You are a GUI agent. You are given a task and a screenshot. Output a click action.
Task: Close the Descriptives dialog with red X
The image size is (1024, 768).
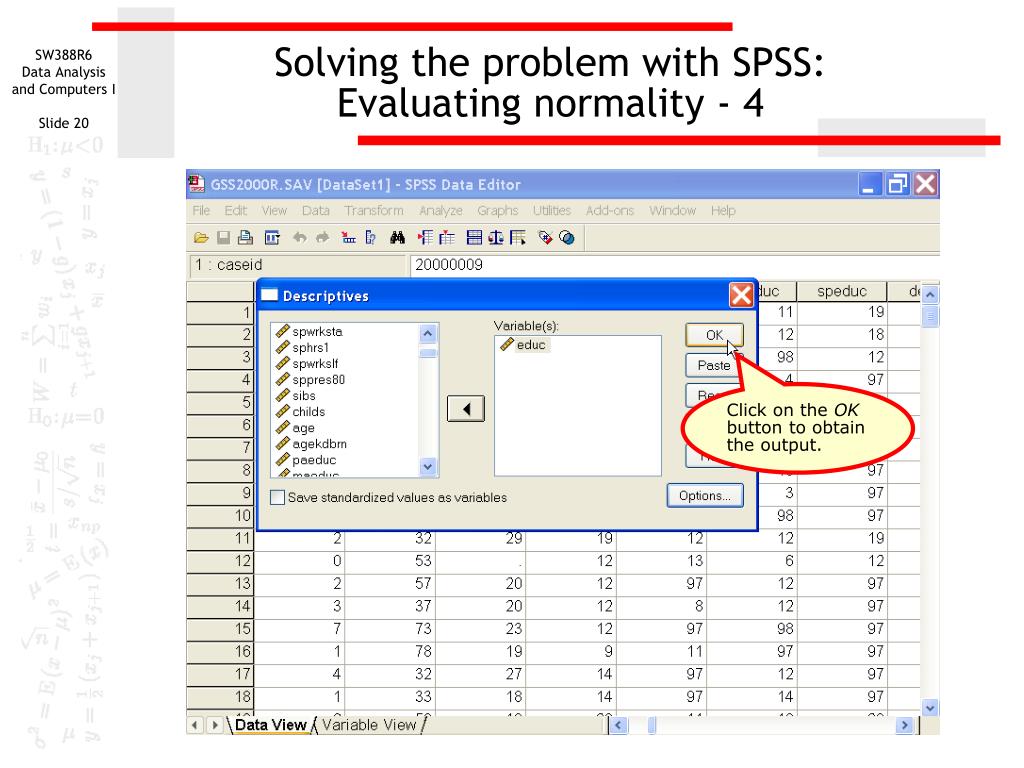tap(741, 295)
